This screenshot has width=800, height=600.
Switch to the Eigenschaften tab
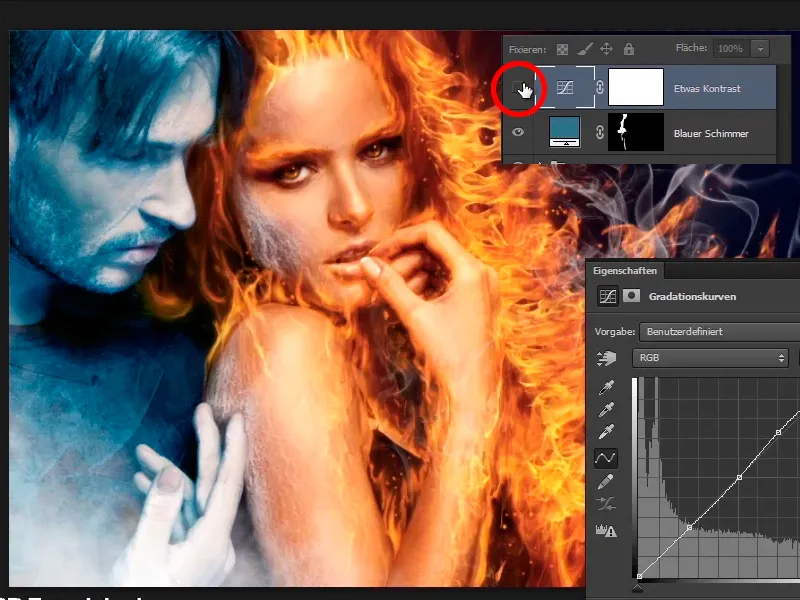[624, 270]
